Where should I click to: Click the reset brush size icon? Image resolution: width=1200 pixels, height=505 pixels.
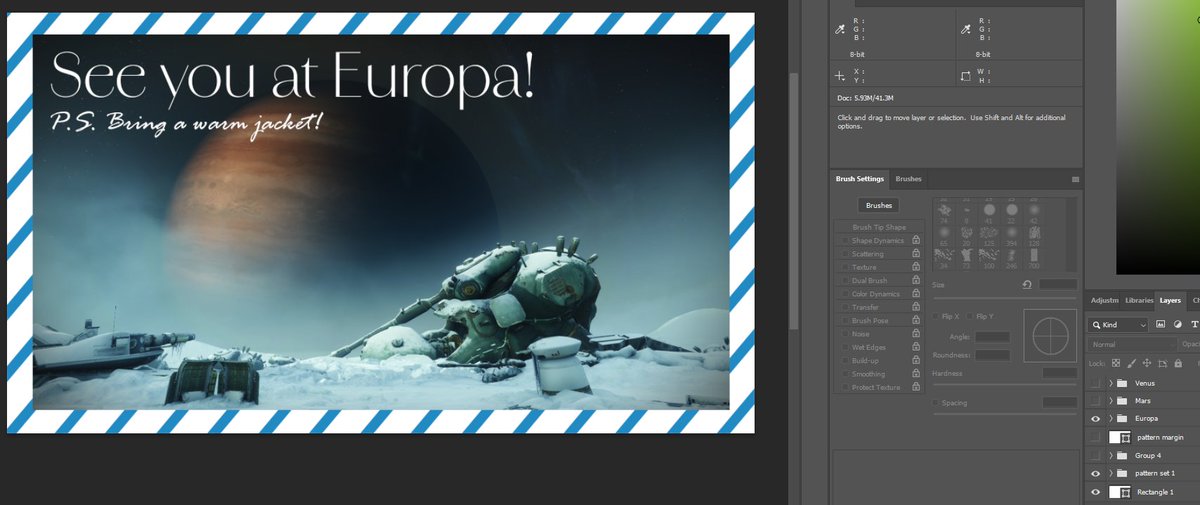click(x=1026, y=285)
